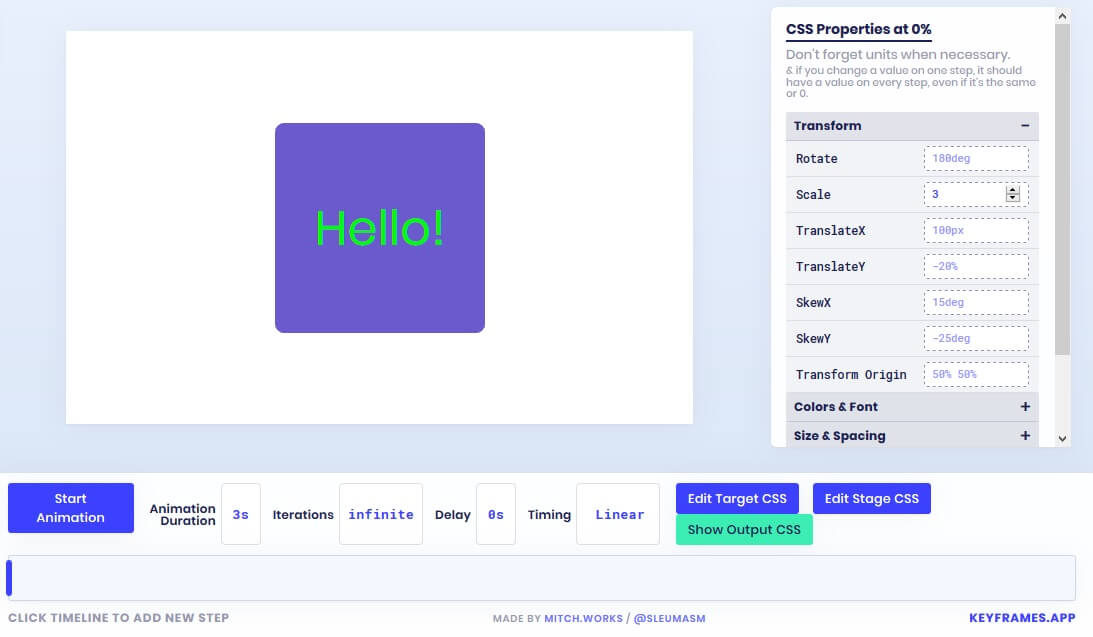1093x637 pixels.
Task: Select the keyframe marker at timeline start
Action: pos(10,577)
